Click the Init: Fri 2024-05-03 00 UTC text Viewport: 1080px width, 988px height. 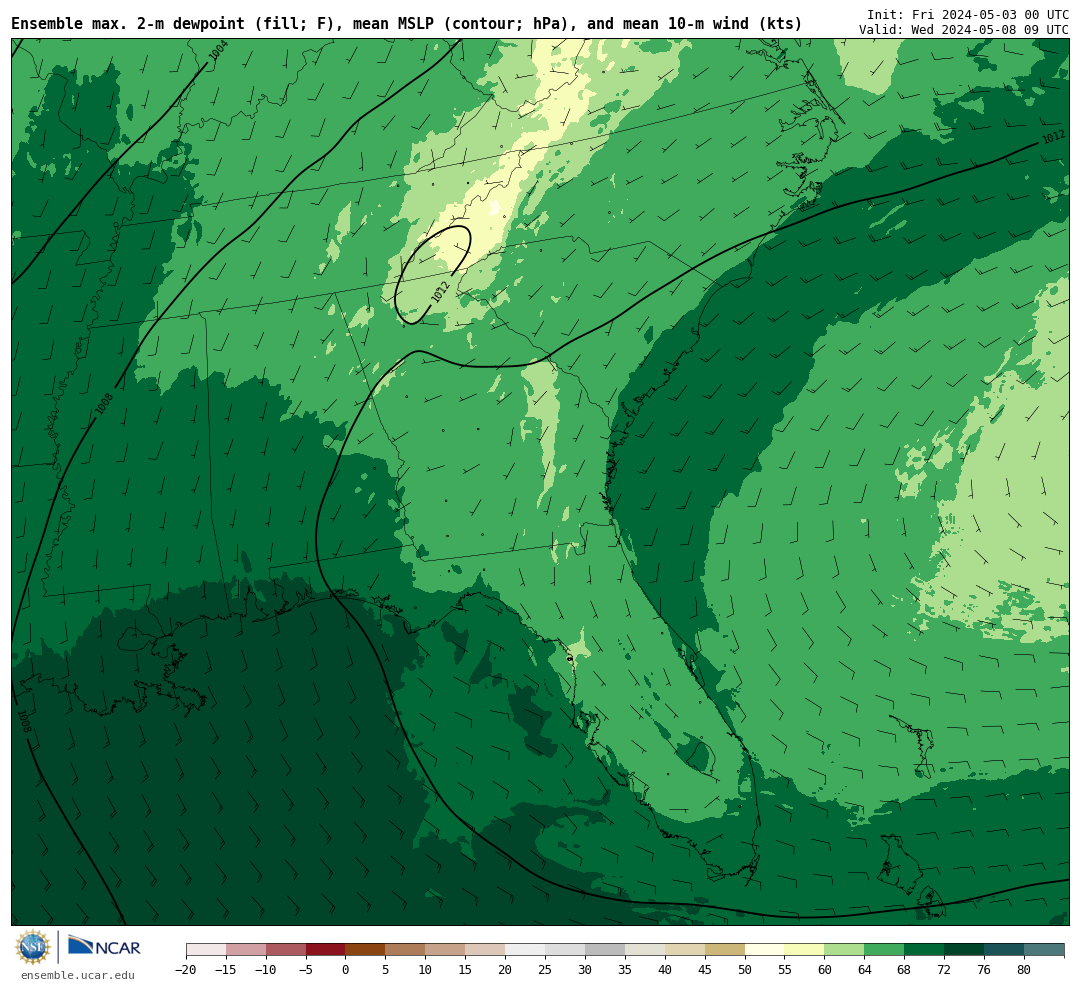pos(968,14)
